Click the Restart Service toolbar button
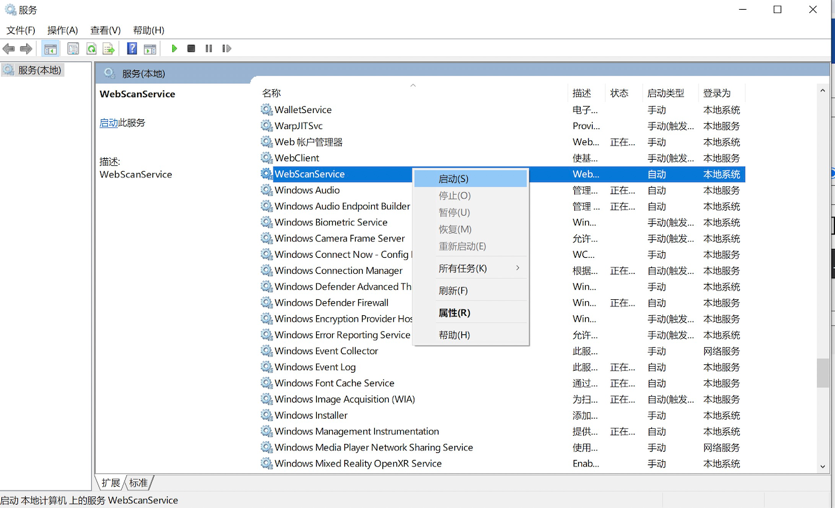This screenshot has width=835, height=508. [x=226, y=48]
